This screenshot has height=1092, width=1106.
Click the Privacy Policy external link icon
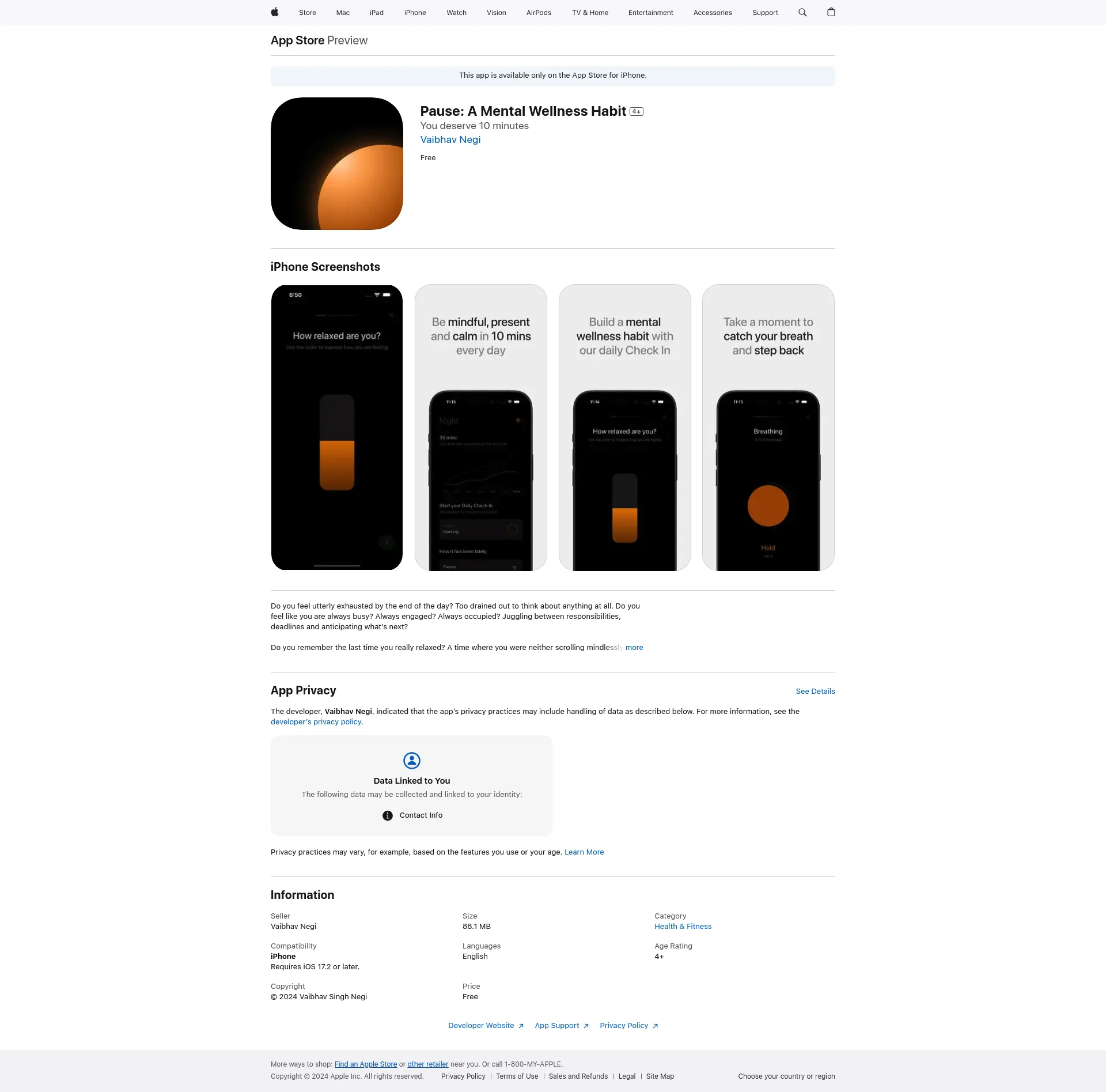click(656, 1025)
